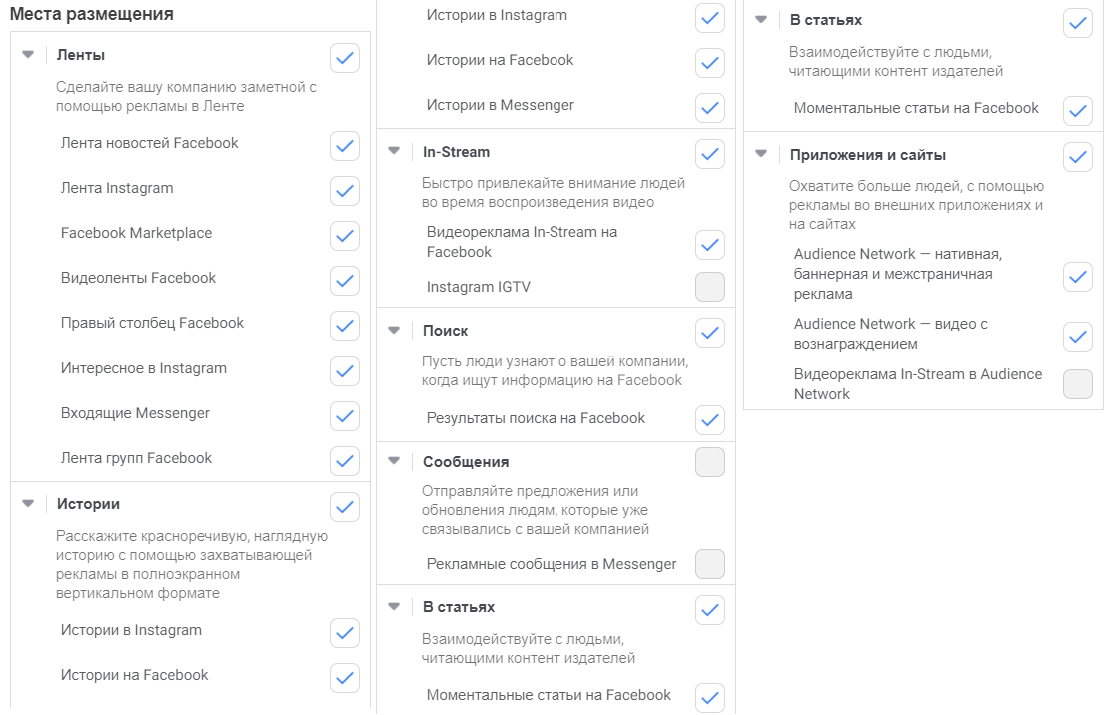Uncheck Audience Network видео с вознаграждением
Viewport: 1111px width, 715px height.
(1078, 336)
